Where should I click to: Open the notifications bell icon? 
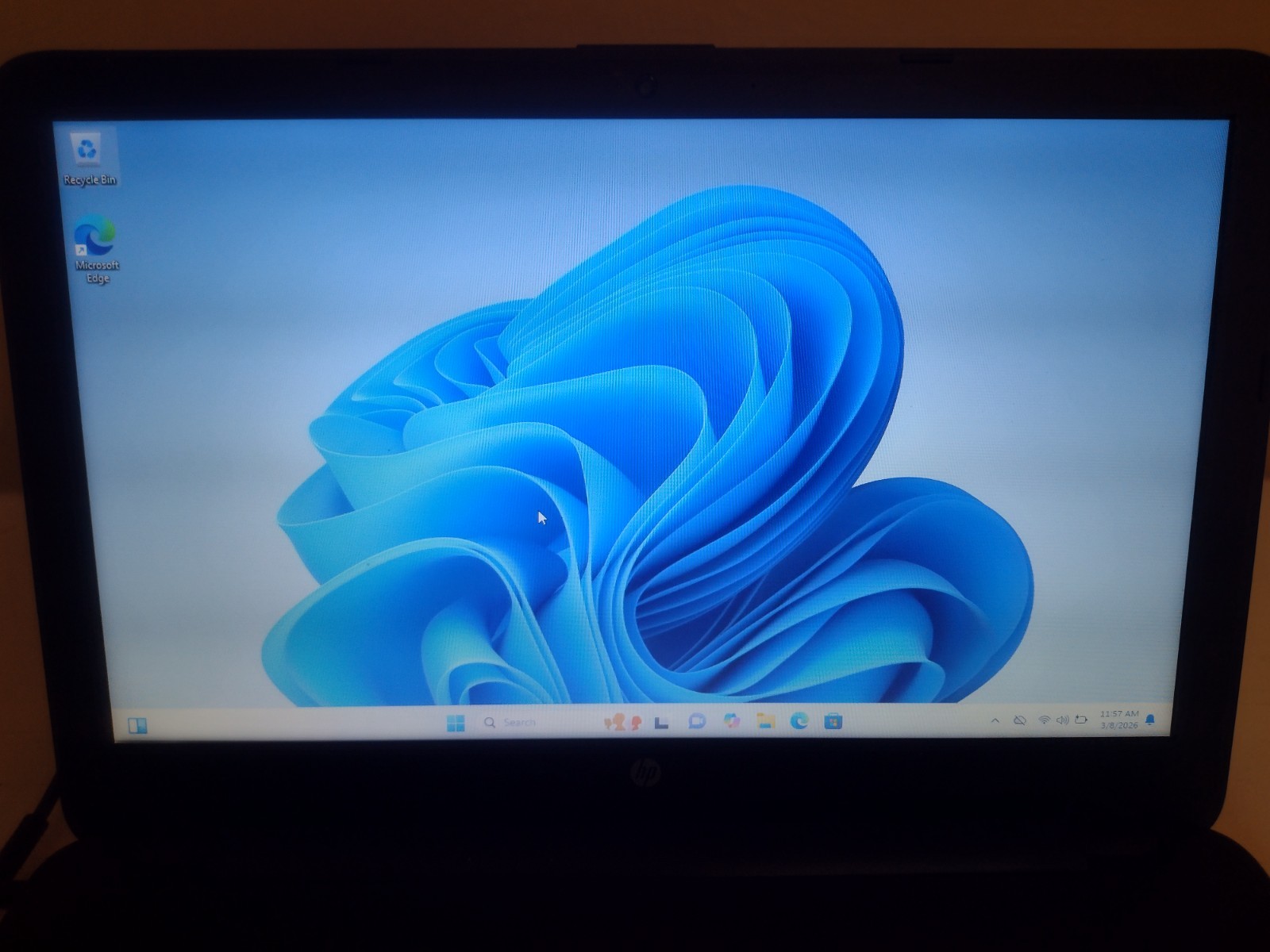tap(1150, 720)
